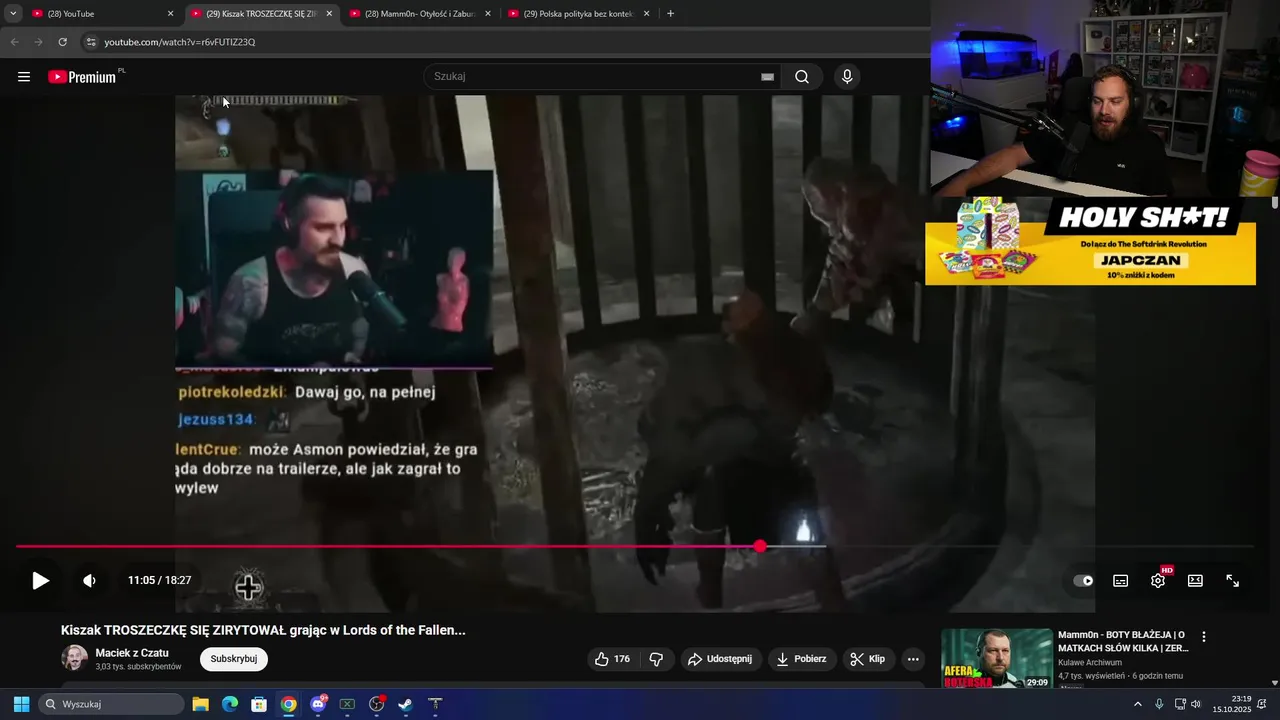Switch to Mamm0n- Otyłość browser tab
Screen dimensions: 1280x720
point(420,14)
